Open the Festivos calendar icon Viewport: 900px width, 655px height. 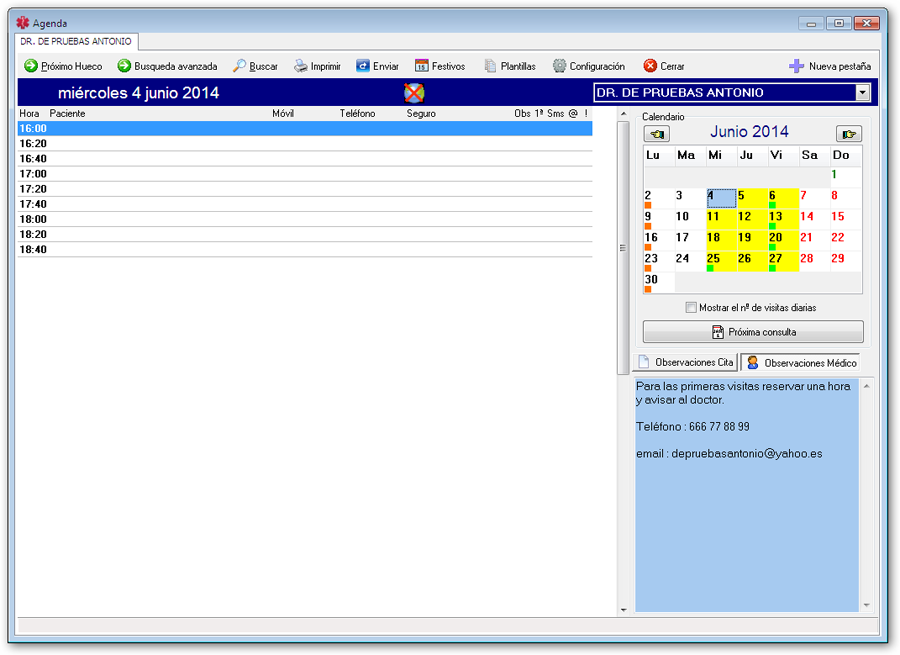[422, 66]
